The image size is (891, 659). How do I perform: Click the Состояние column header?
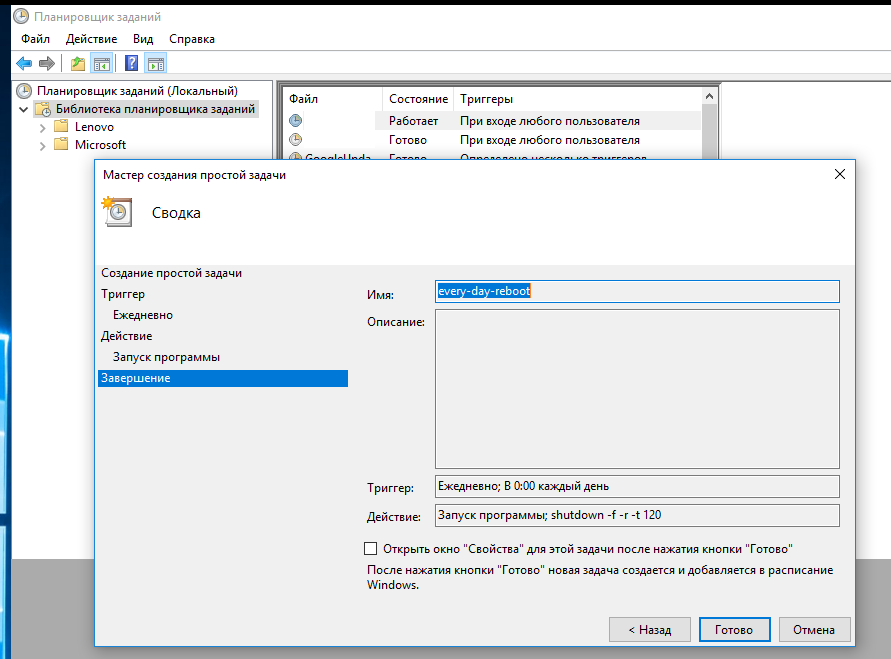point(418,99)
